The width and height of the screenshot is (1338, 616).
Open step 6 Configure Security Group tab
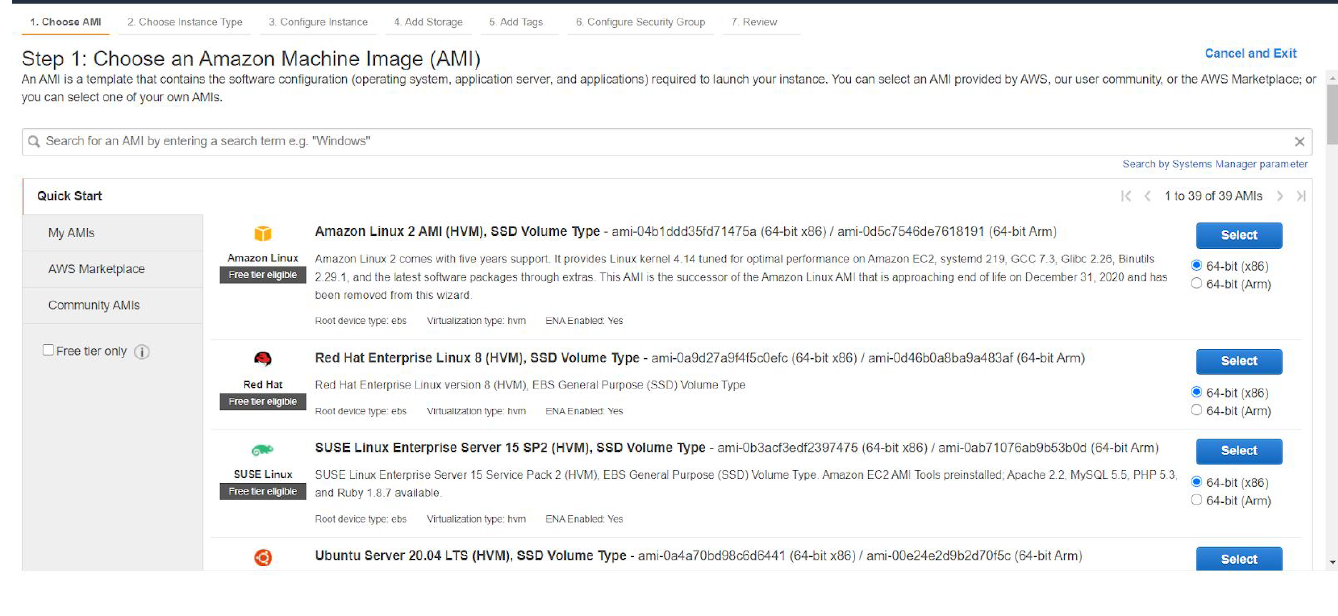pyautogui.click(x=640, y=22)
